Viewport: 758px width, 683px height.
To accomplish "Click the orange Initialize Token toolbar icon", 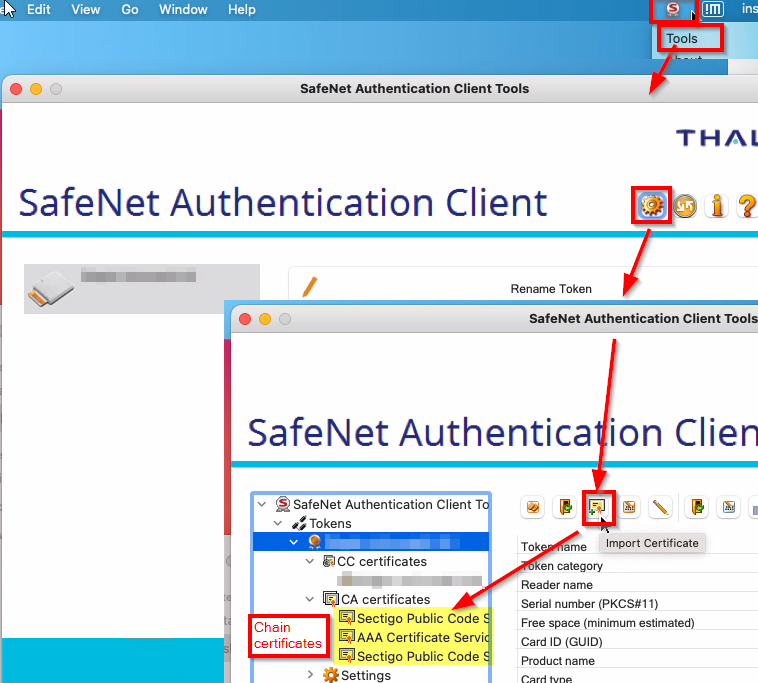I will tap(533, 507).
